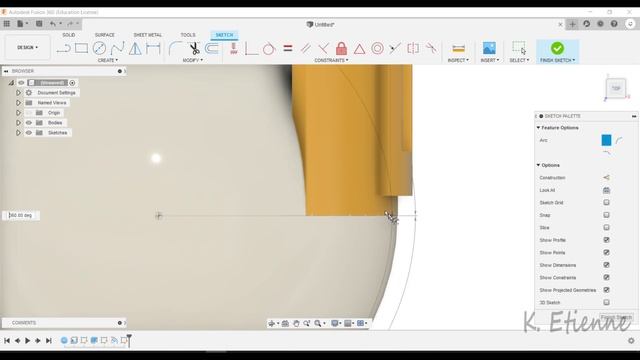This screenshot has height=360, width=640.
Task: Uncheck Show Profile
Action: [607, 240]
